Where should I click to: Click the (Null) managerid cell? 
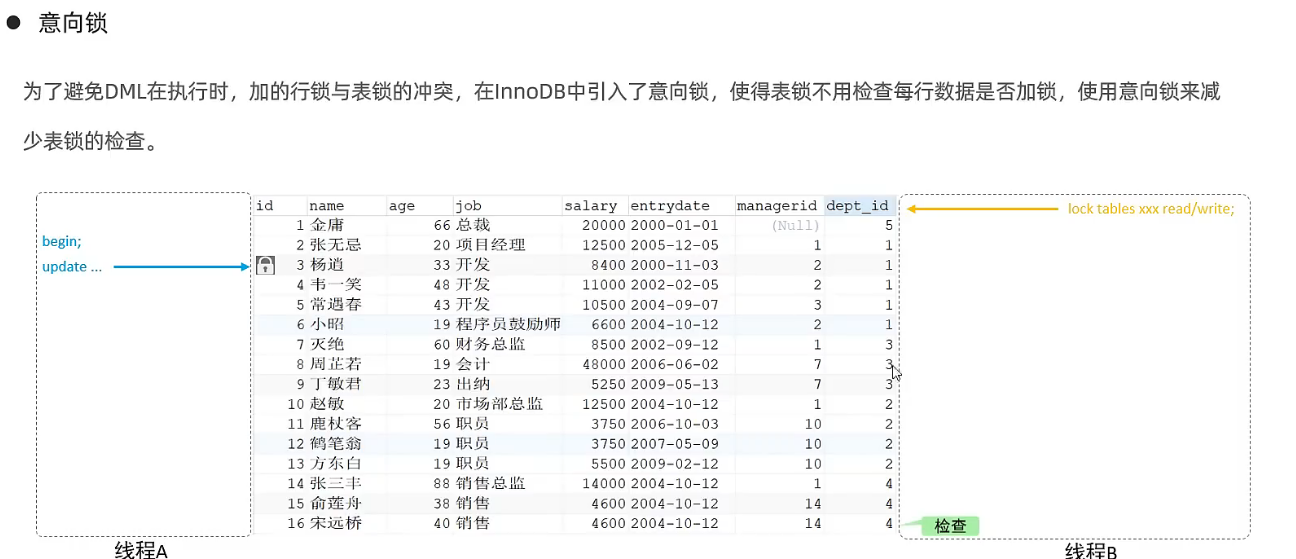point(796,226)
